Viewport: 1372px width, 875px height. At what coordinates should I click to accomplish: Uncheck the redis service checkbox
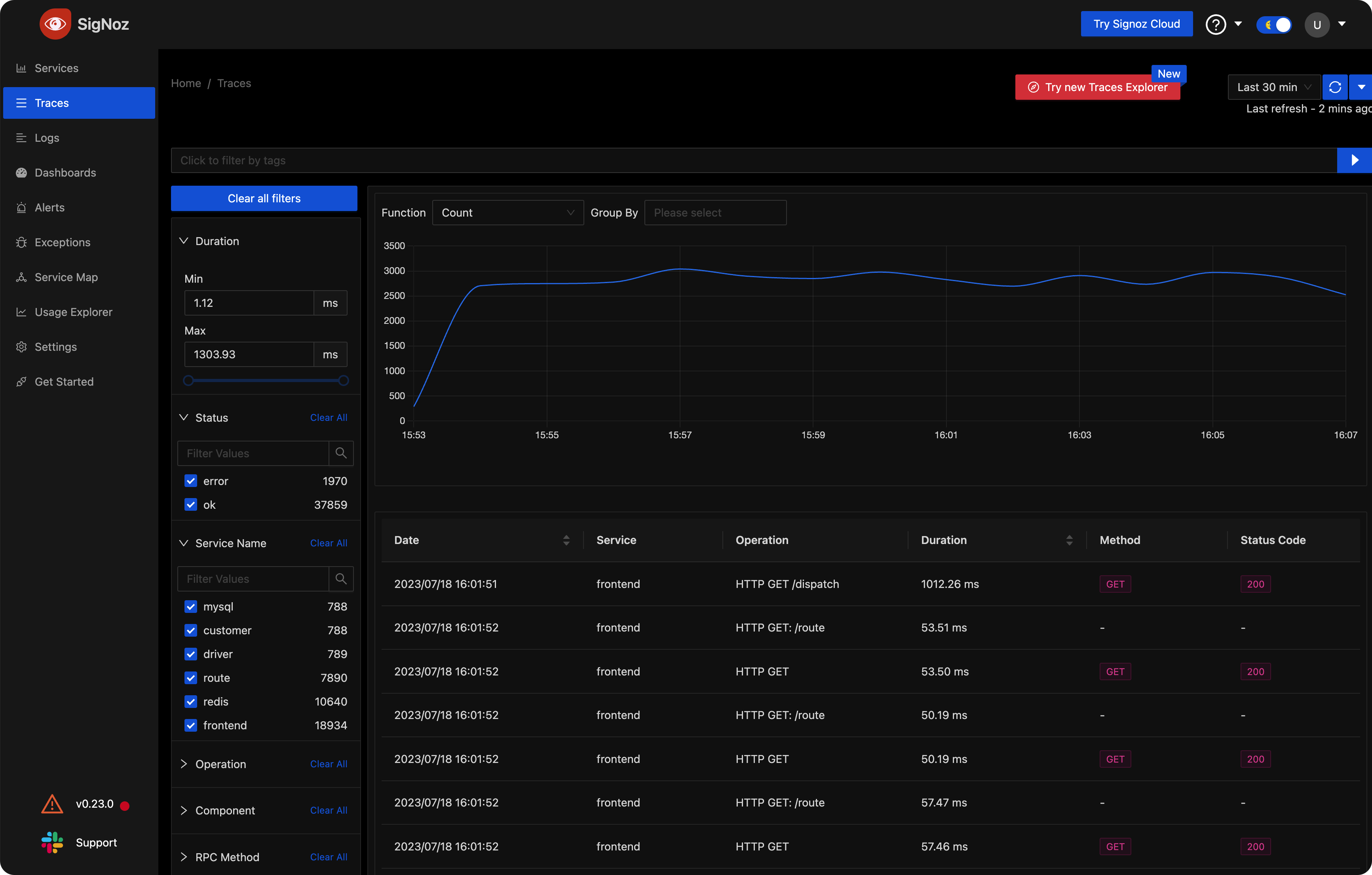[191, 701]
